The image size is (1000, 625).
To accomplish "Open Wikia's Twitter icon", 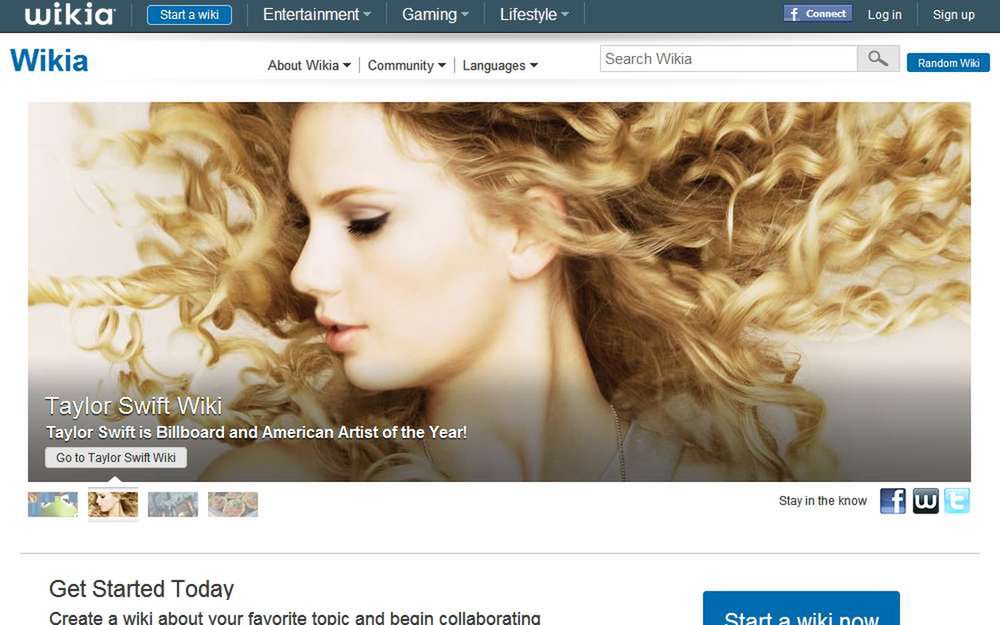I will (x=957, y=501).
